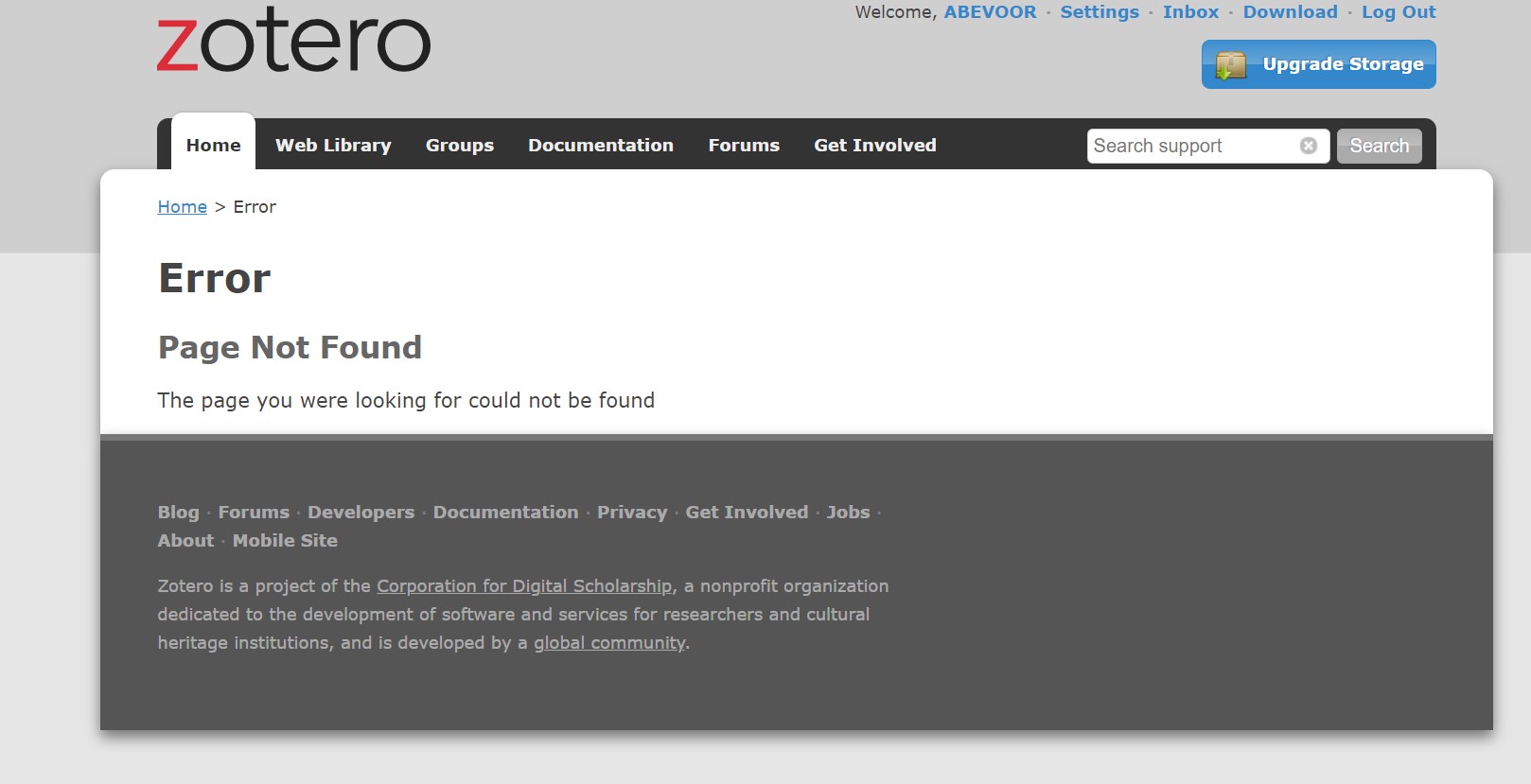Visit the Developers footer link
This screenshot has width=1531, height=784.
click(361, 512)
